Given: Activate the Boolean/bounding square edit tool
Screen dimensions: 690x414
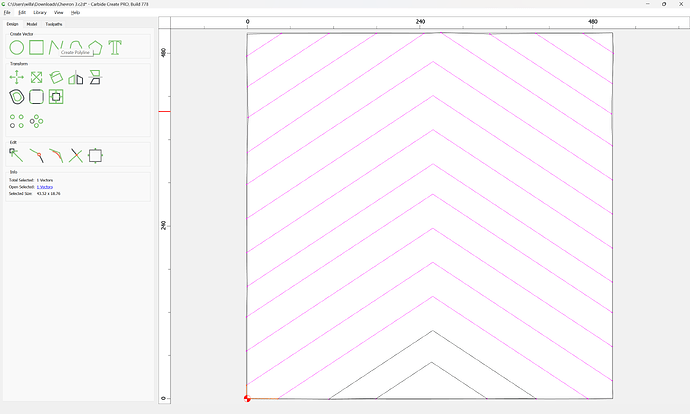Looking at the screenshot, I should [x=95, y=155].
